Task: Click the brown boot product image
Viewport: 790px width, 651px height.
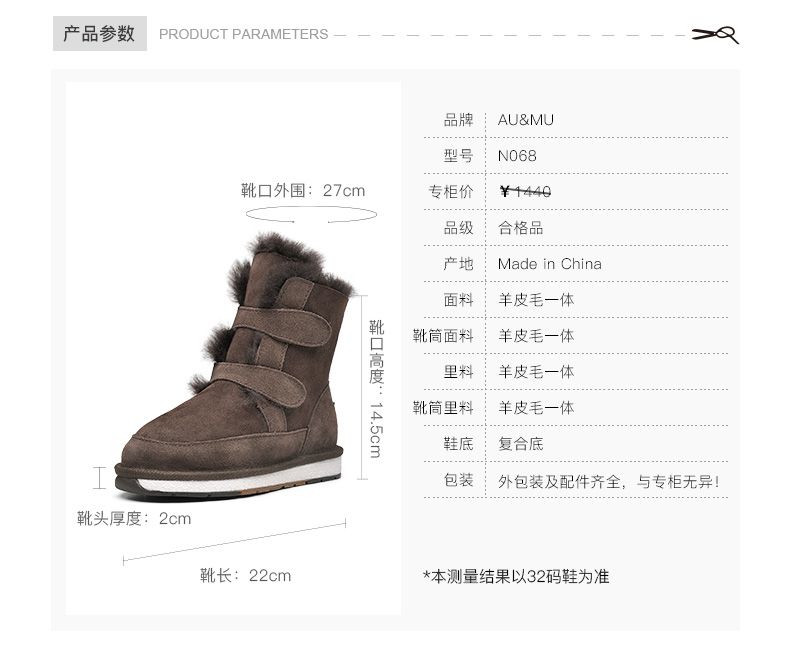Action: pyautogui.click(x=229, y=366)
